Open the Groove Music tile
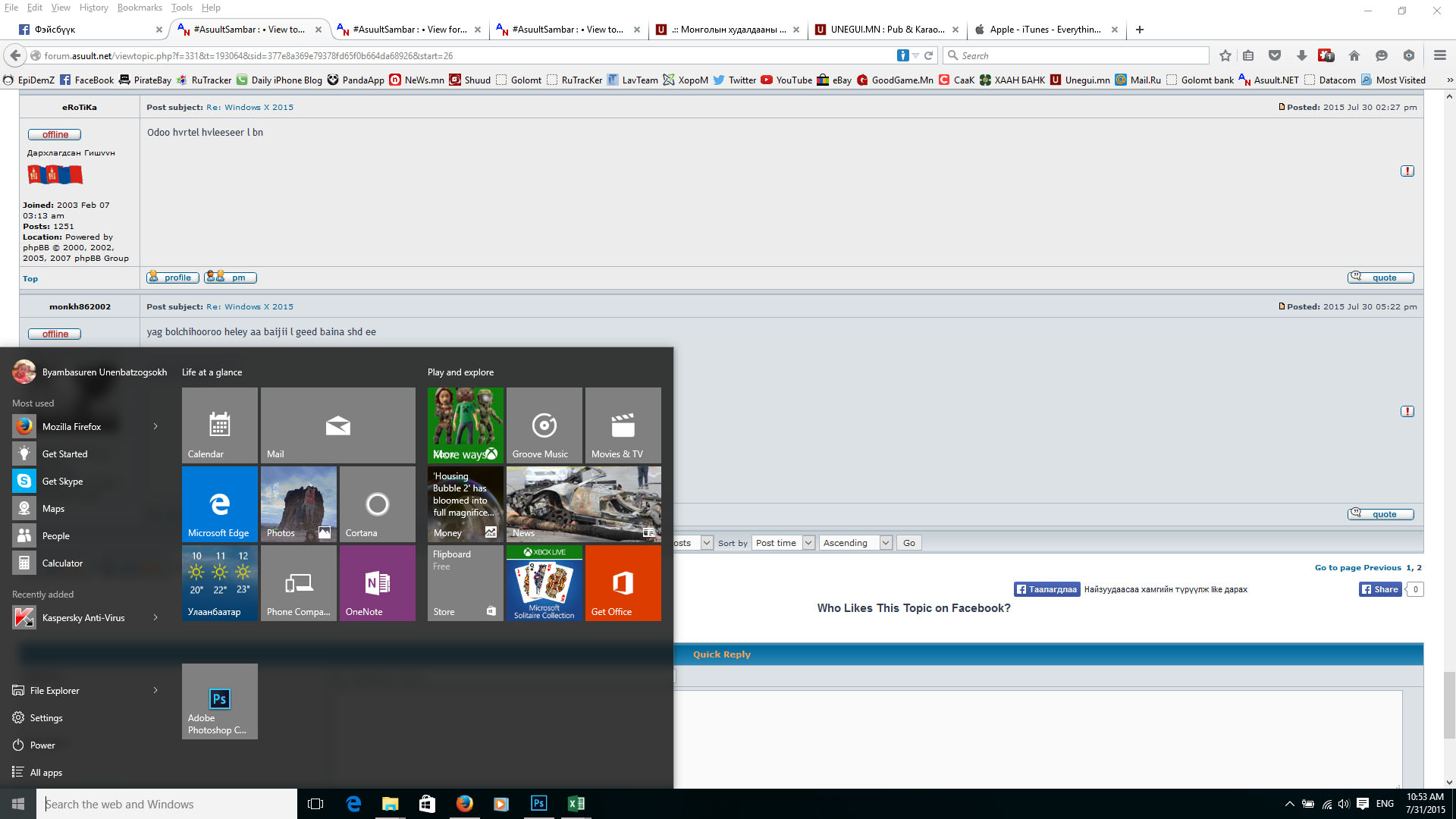The image size is (1456, 819). [544, 425]
